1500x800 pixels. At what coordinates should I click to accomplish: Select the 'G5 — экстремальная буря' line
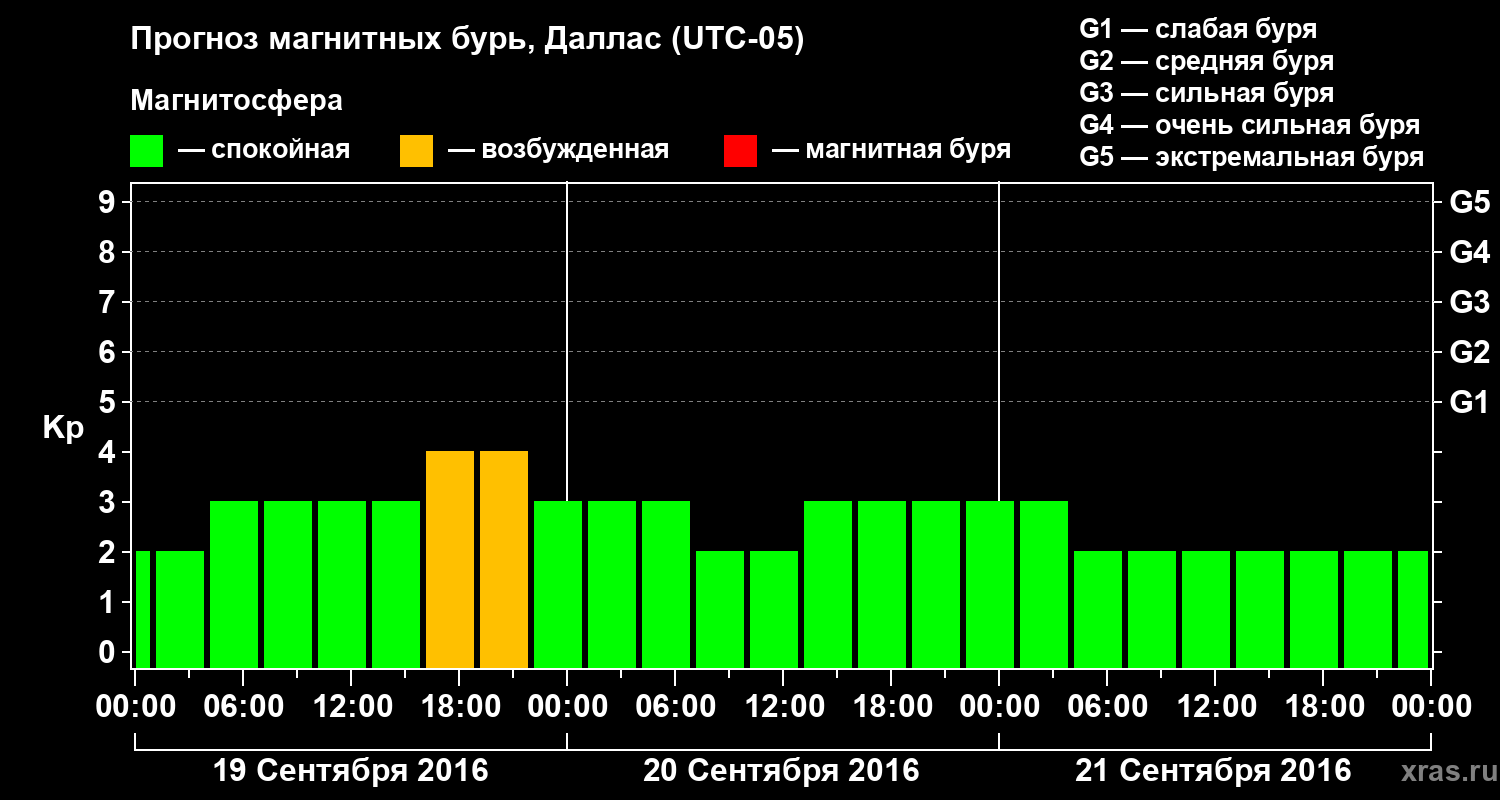1251,157
